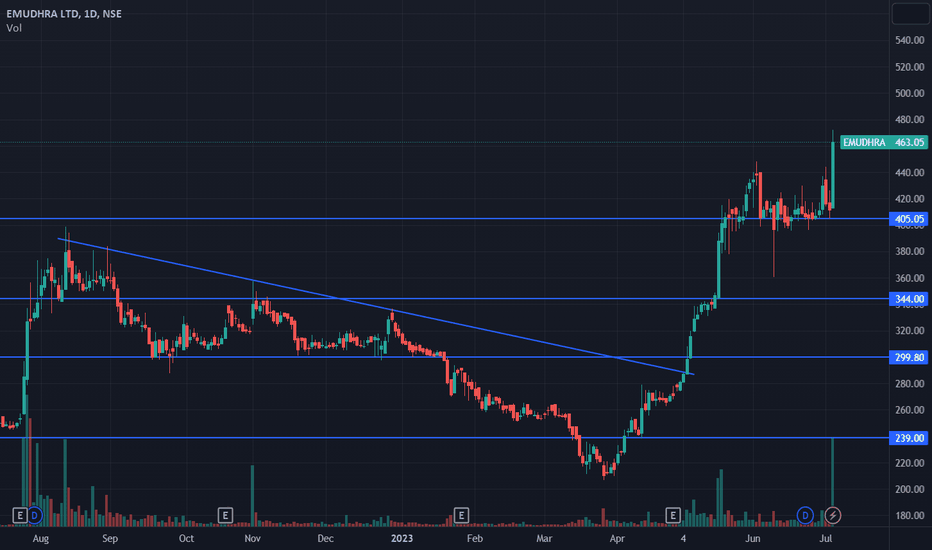The height and width of the screenshot is (550, 932).
Task: Click the Oct label on the time axis
Action: pos(186,538)
